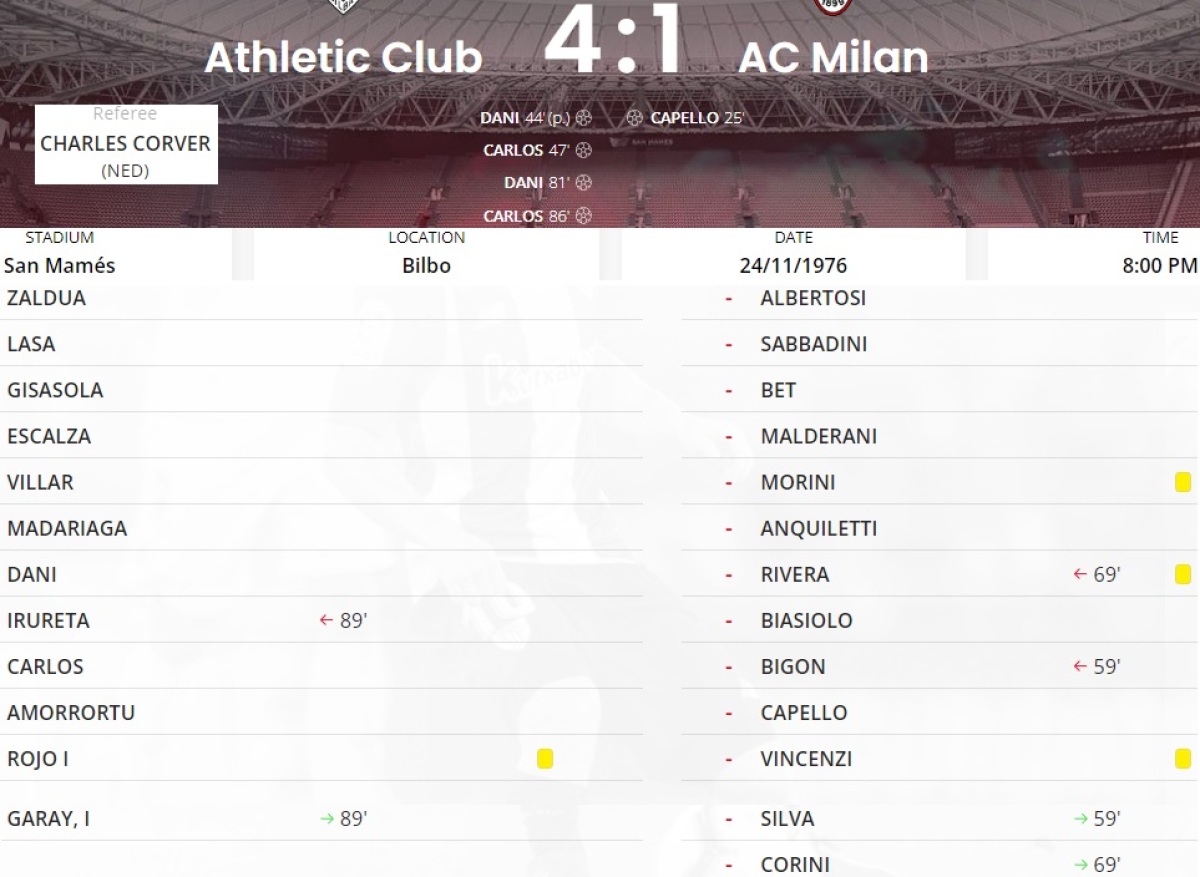Click the goal ball icon beside Capello 25'
The image size is (1200, 877).
point(634,118)
